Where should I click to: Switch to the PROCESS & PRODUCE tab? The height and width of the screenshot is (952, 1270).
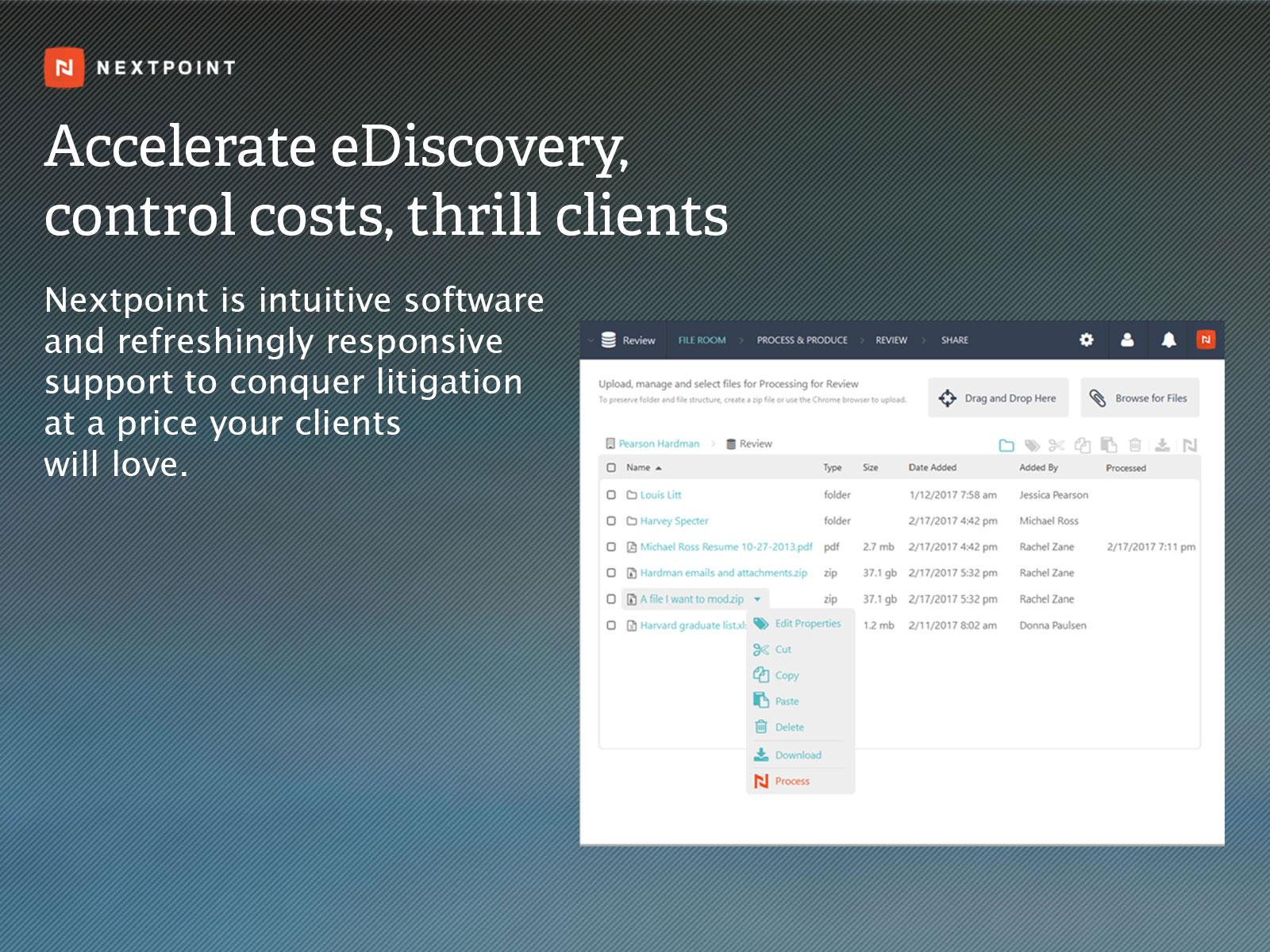(x=802, y=340)
